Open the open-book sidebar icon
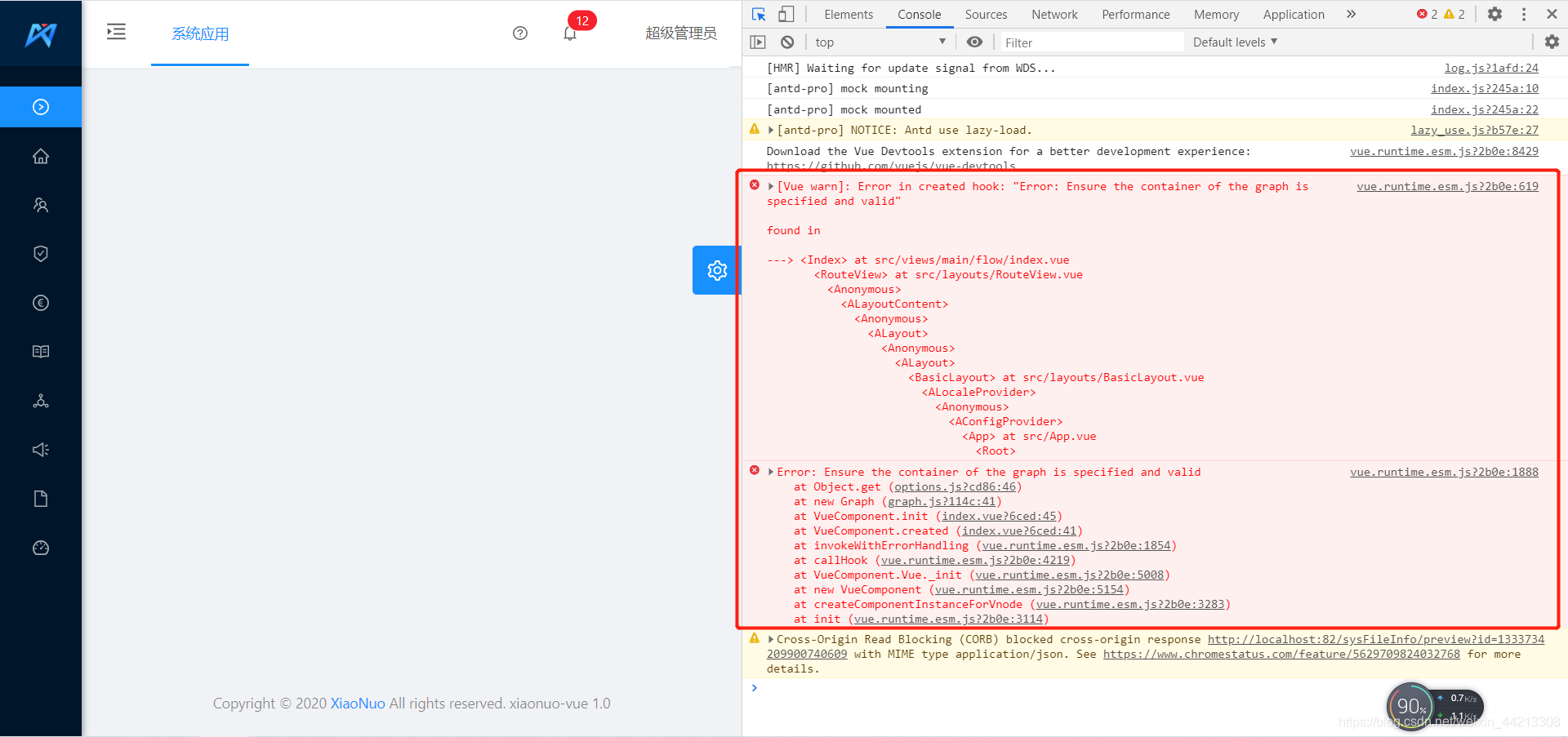Image resolution: width=1568 pixels, height=737 pixels. [41, 352]
